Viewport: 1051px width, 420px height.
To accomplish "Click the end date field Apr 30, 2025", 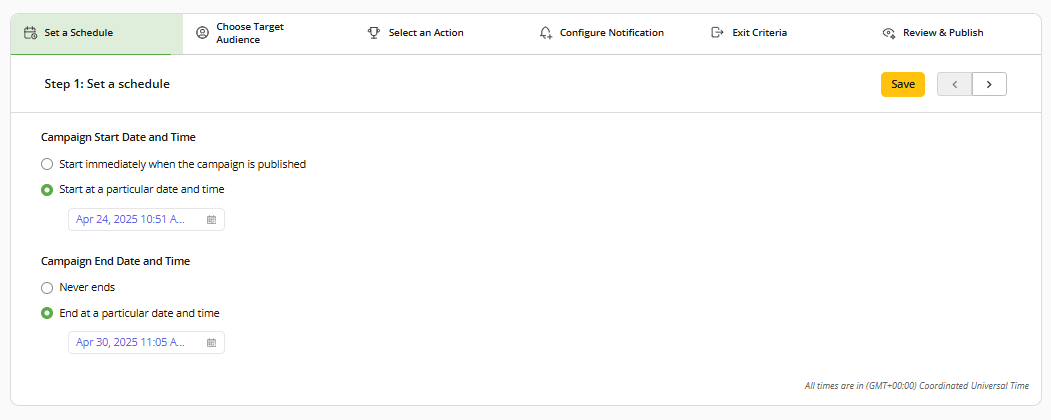I will [146, 343].
